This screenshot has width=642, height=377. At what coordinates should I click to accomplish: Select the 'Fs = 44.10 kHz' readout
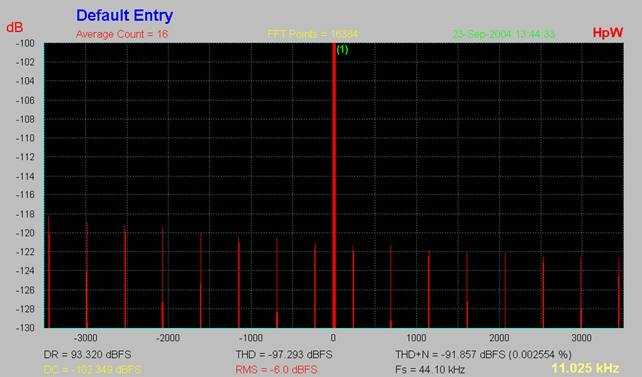[430, 370]
